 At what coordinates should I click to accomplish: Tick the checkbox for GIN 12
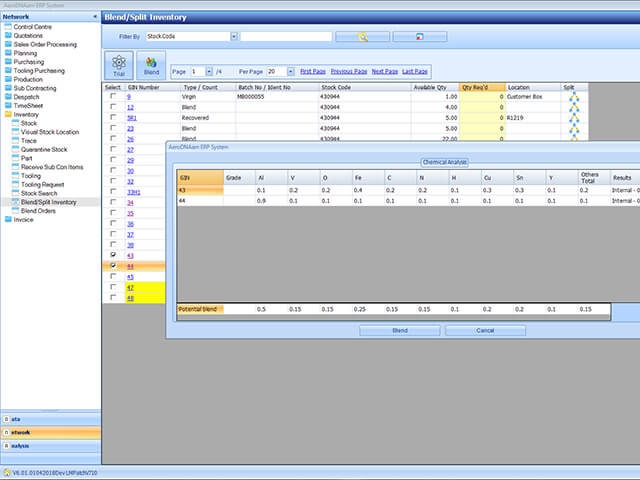pos(113,107)
